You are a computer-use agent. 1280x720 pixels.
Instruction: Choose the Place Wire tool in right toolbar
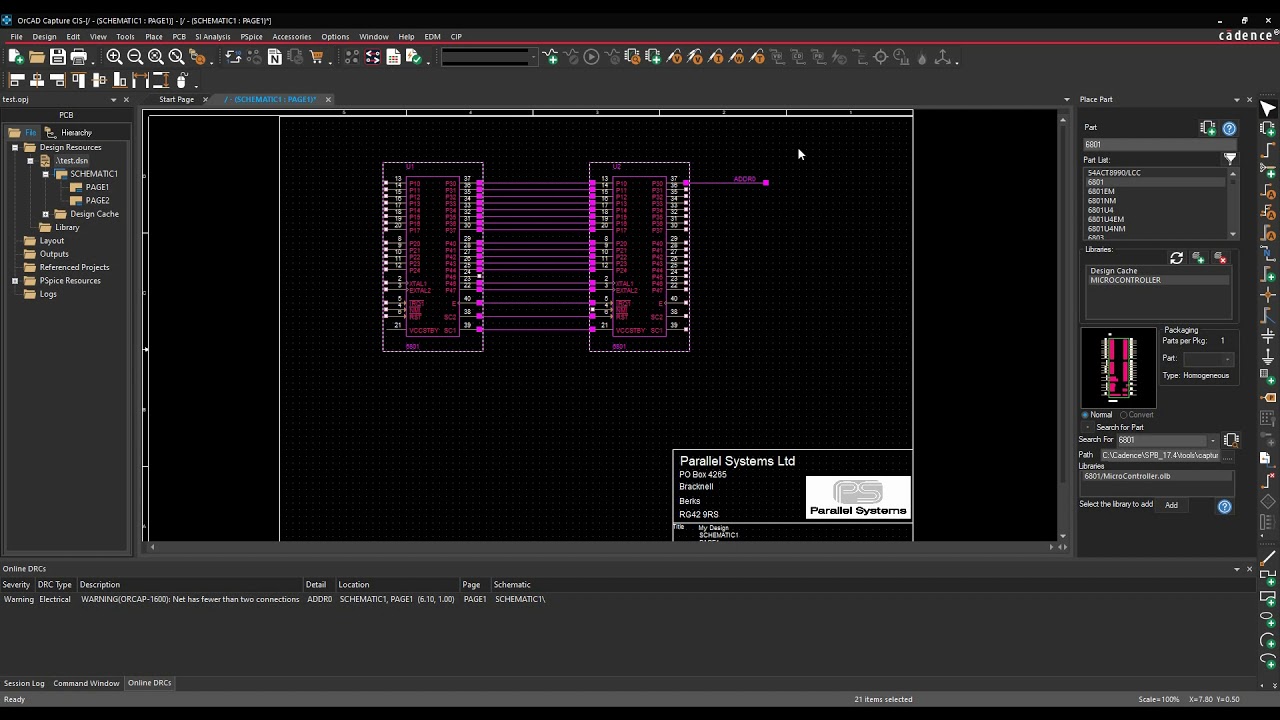click(x=1268, y=149)
